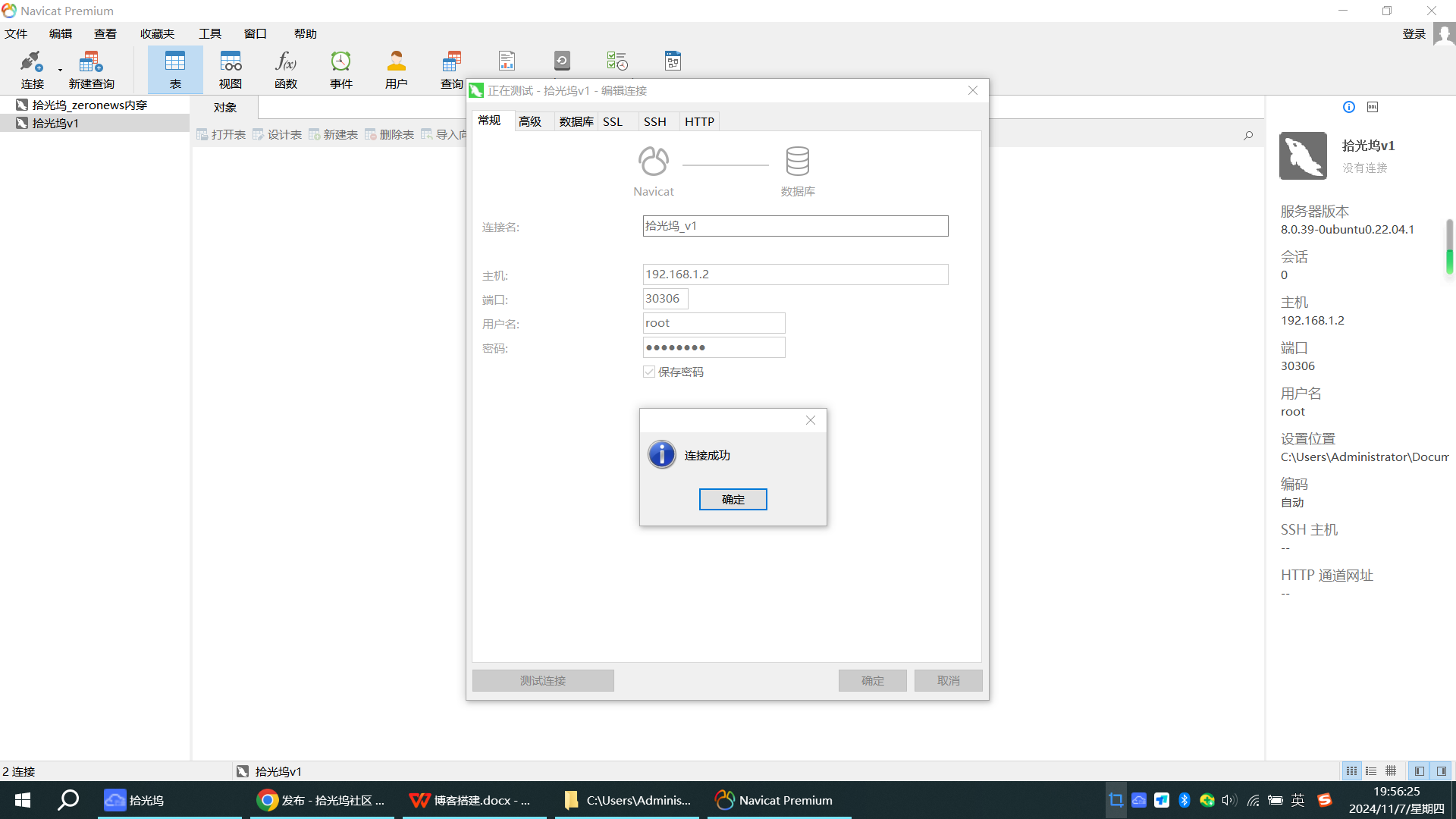
Task: Click the 主机 (host) input field
Action: click(795, 275)
